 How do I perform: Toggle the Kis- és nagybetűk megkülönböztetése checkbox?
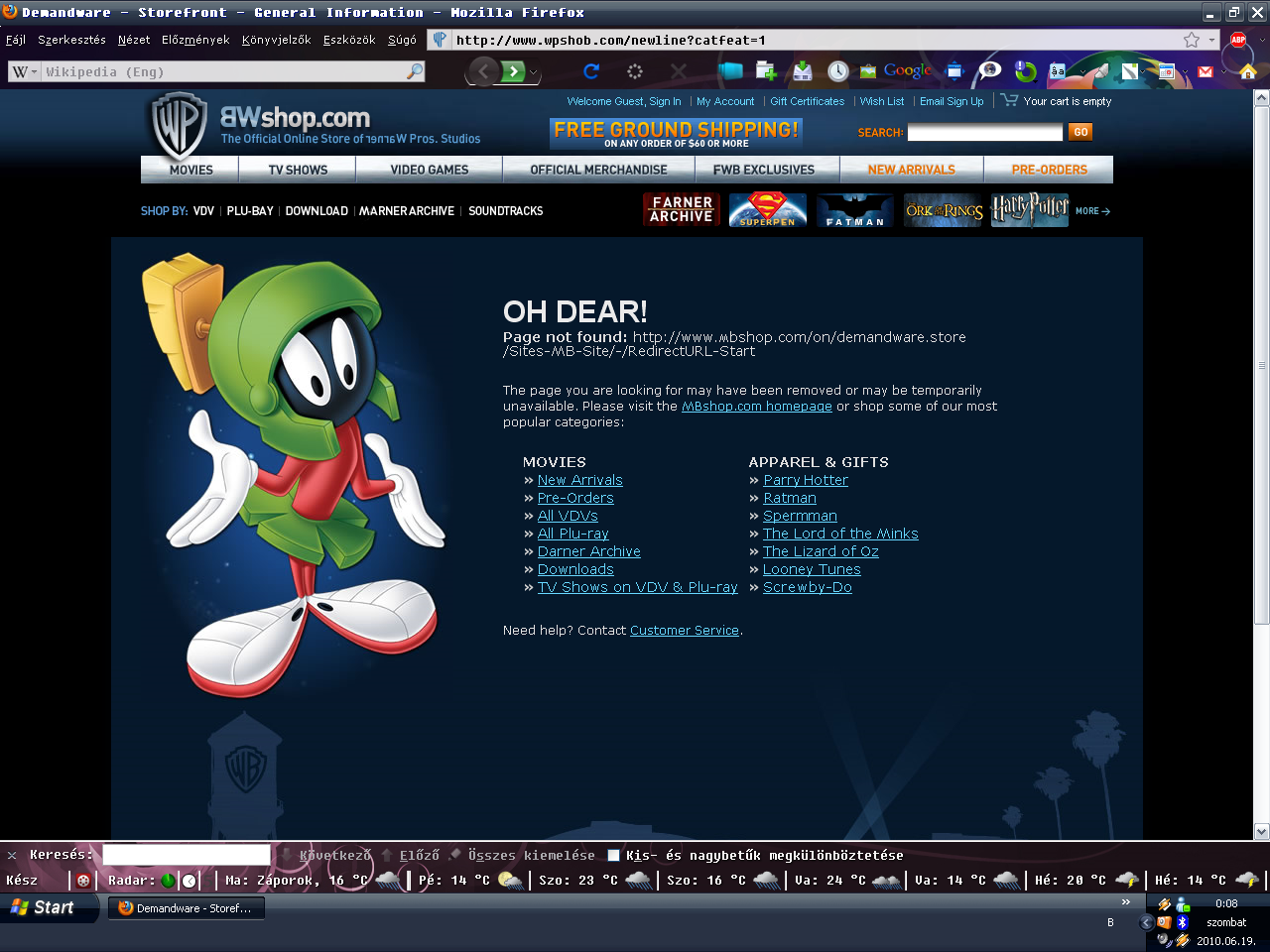point(613,855)
